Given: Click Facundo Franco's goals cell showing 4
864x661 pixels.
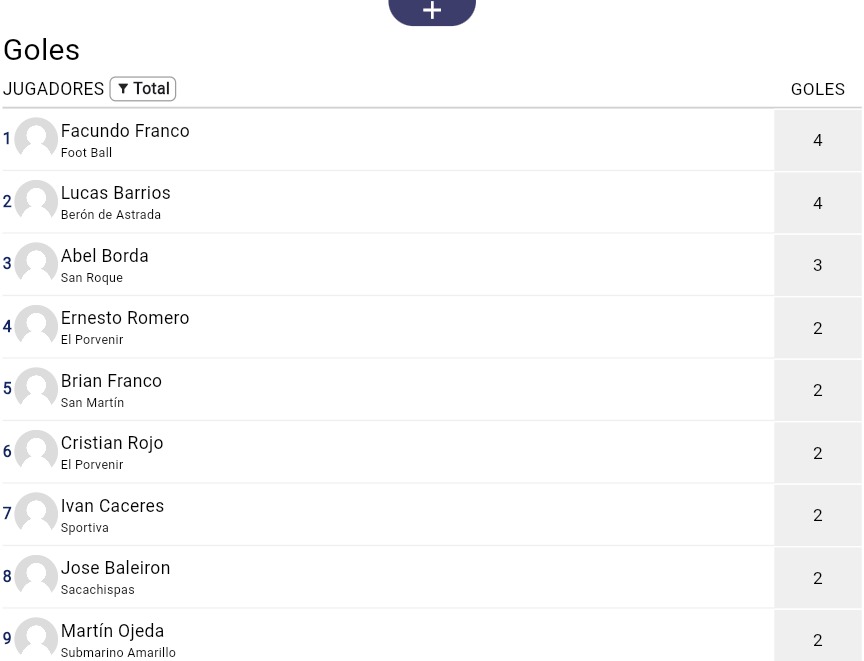Looking at the screenshot, I should tap(818, 140).
